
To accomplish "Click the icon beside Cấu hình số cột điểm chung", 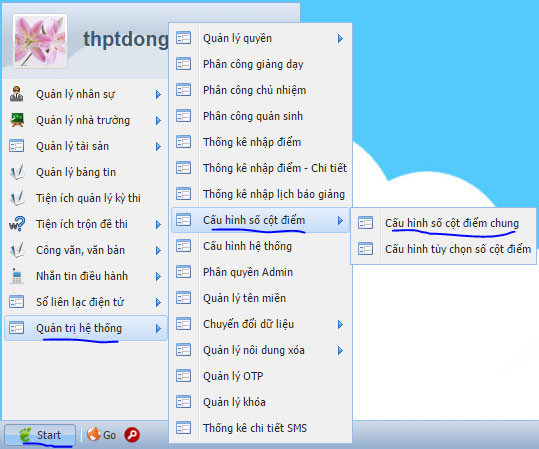I will [x=365, y=223].
